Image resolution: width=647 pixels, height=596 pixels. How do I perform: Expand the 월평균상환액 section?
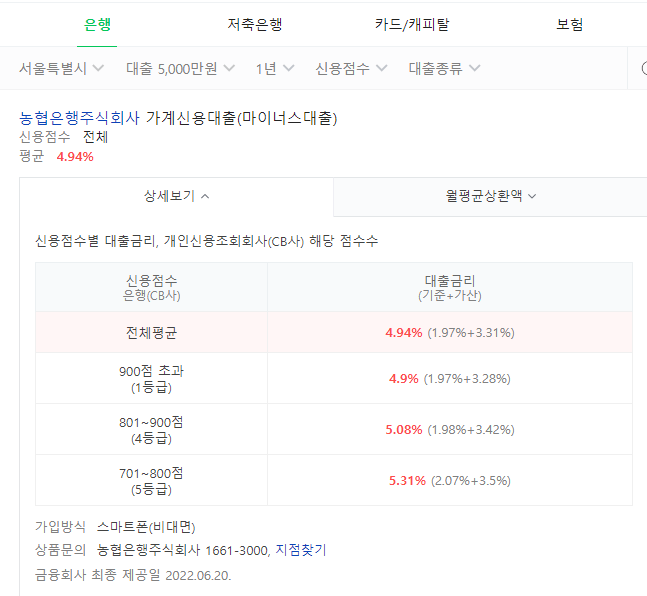490,196
